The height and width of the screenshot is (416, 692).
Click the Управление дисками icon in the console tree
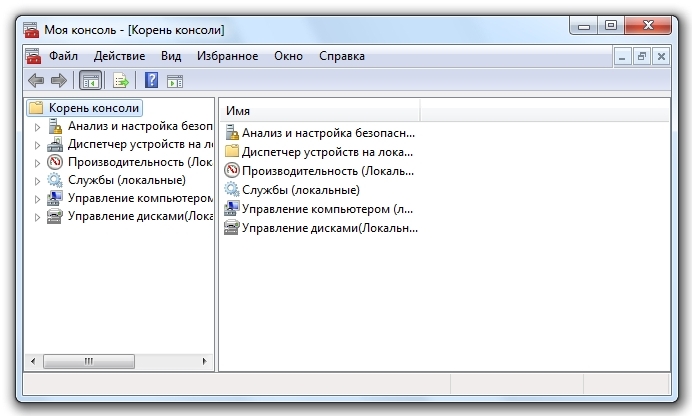[56, 217]
